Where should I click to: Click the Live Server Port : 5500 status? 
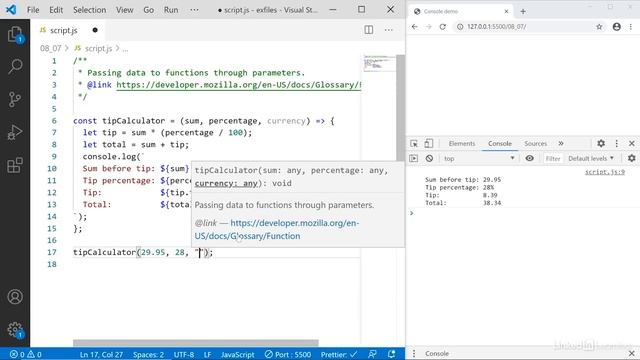[x=288, y=354]
